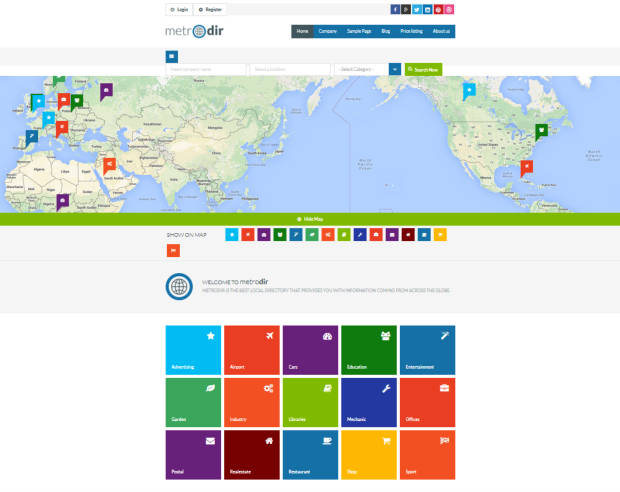Toggle orange Sport flag filter in Show on Map
The image size is (620, 492).
point(173,250)
